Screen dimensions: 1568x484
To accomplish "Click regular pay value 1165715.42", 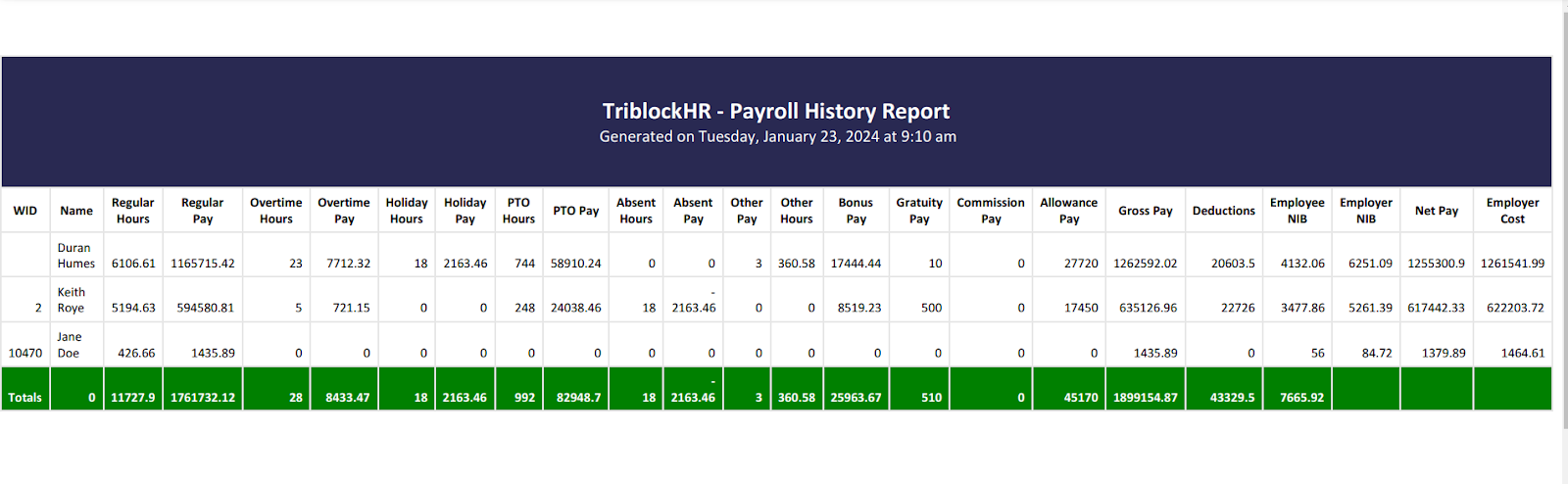I will point(203,264).
